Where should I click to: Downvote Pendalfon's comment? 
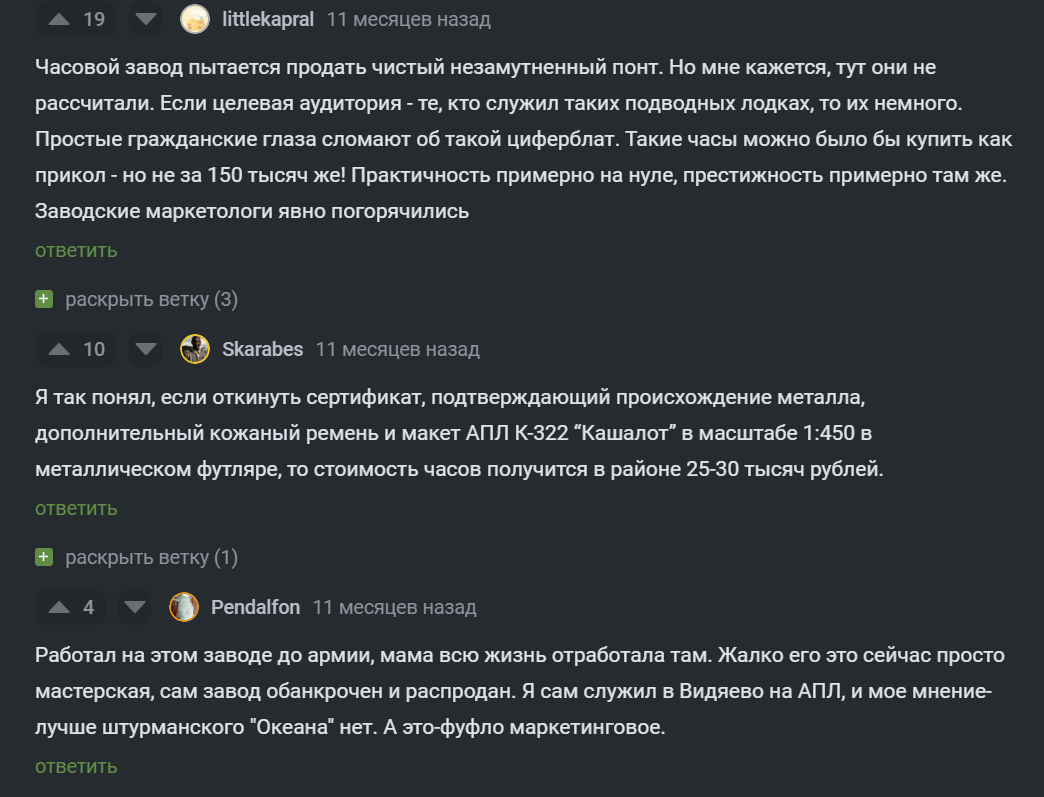134,607
